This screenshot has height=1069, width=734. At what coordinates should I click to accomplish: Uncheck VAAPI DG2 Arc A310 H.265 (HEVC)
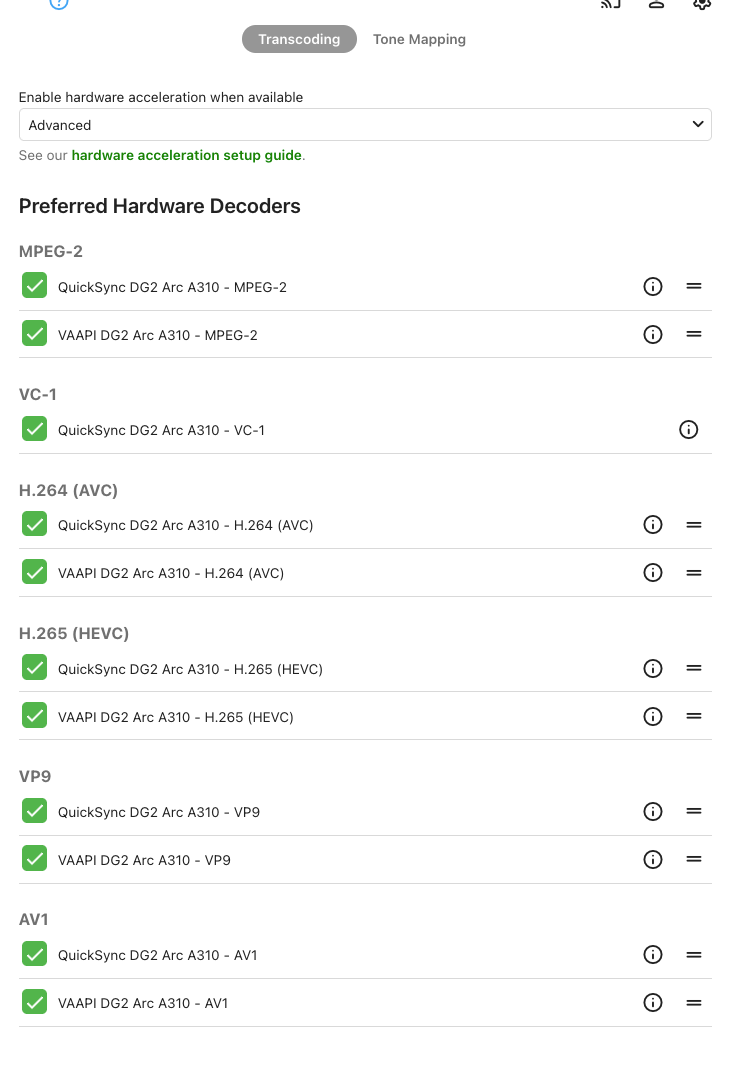pyautogui.click(x=34, y=716)
